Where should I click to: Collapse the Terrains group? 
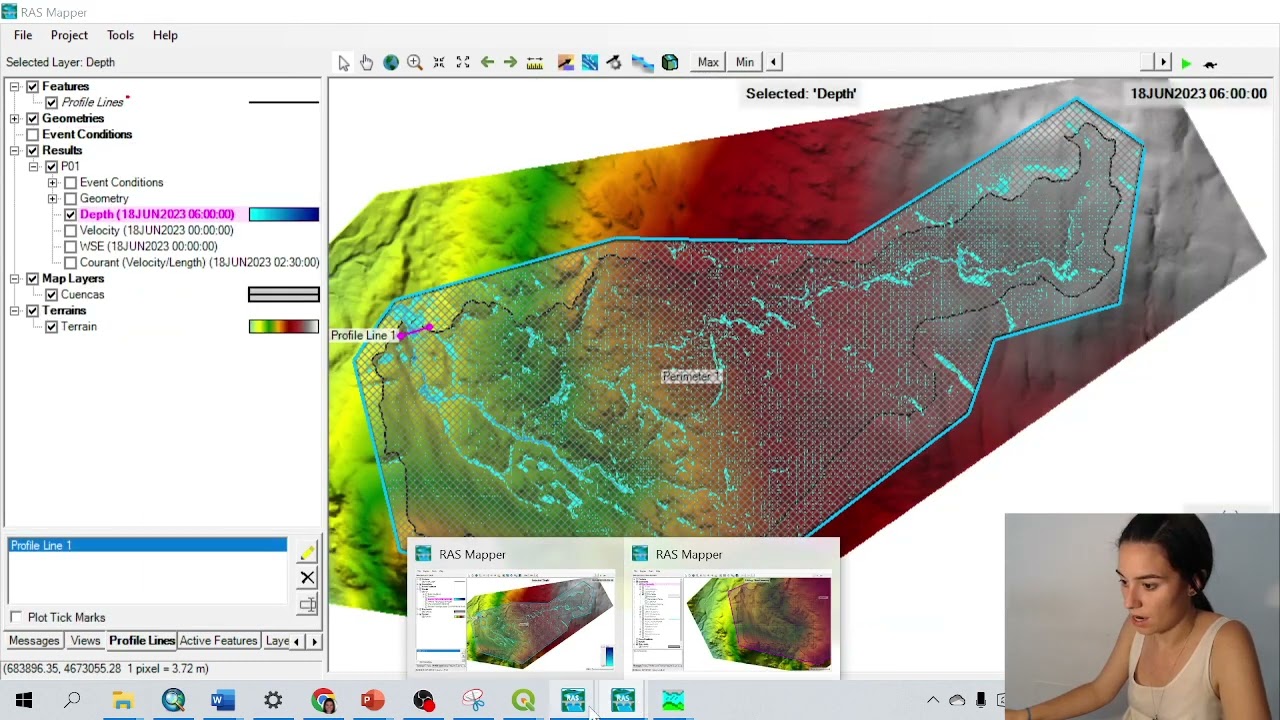(15, 311)
